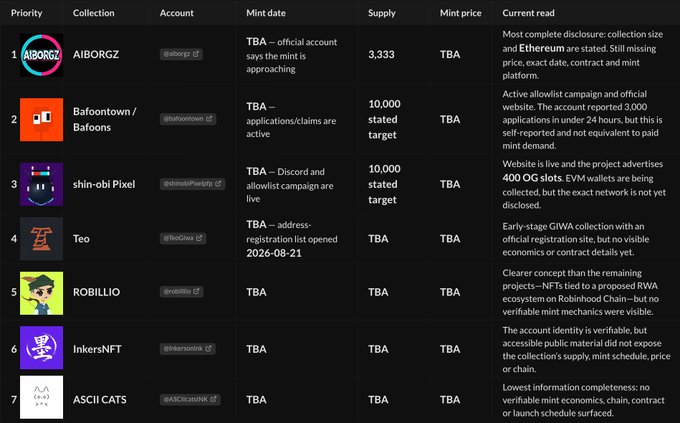The width and height of the screenshot is (680, 423).
Task: Click 'The account identity is verifiable' read
Action: [x=586, y=349]
